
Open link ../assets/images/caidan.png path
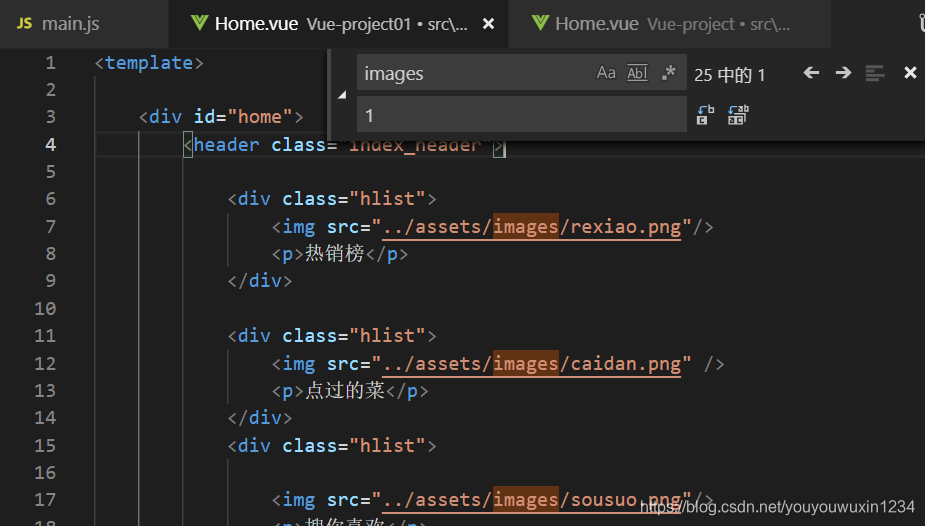(532, 364)
